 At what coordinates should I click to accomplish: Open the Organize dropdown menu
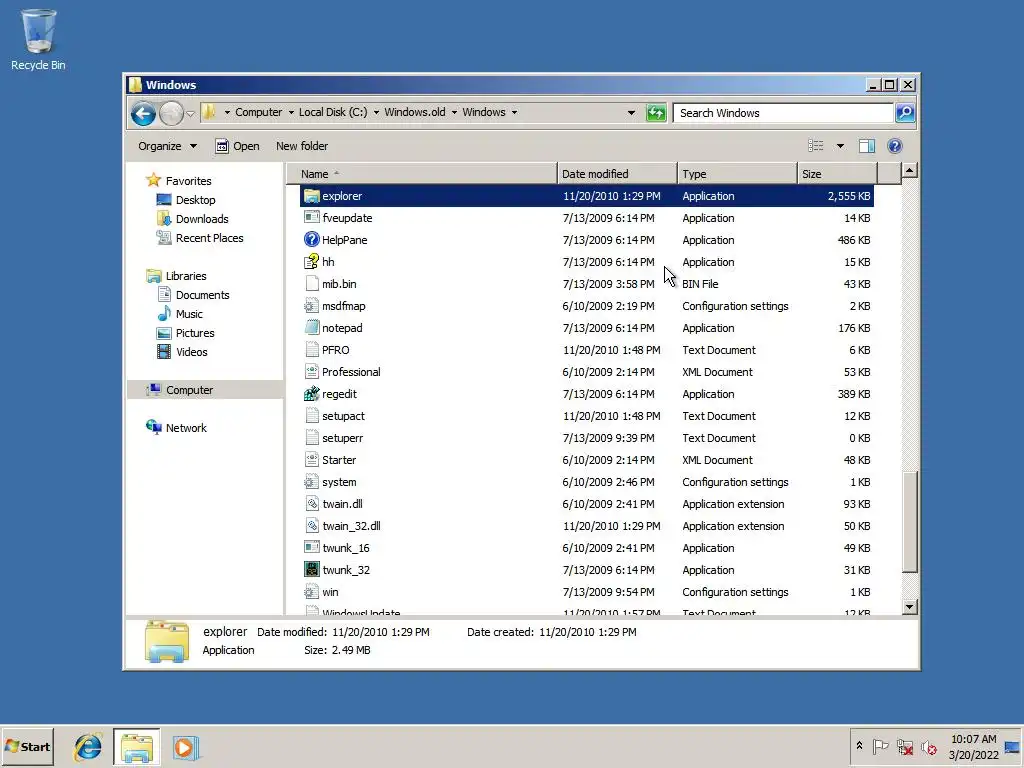click(167, 146)
